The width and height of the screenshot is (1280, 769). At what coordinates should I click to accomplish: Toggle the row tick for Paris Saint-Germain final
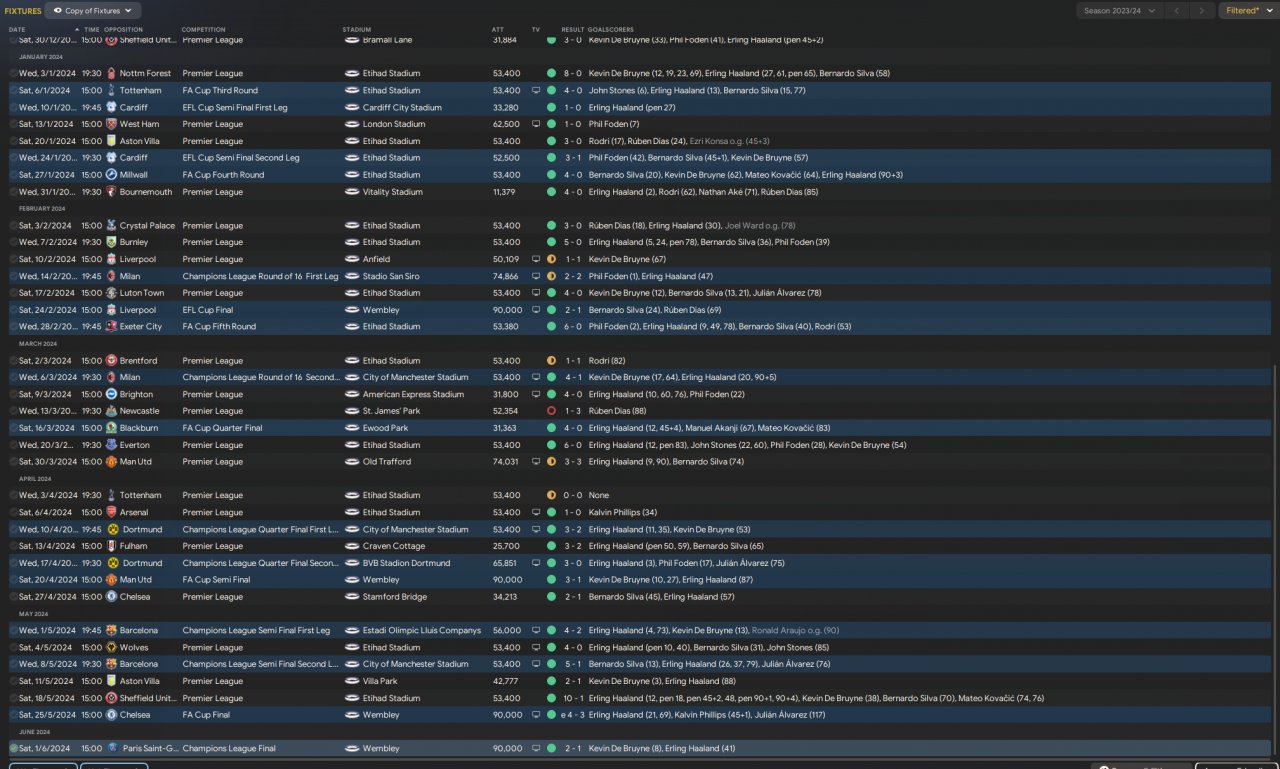point(14,748)
